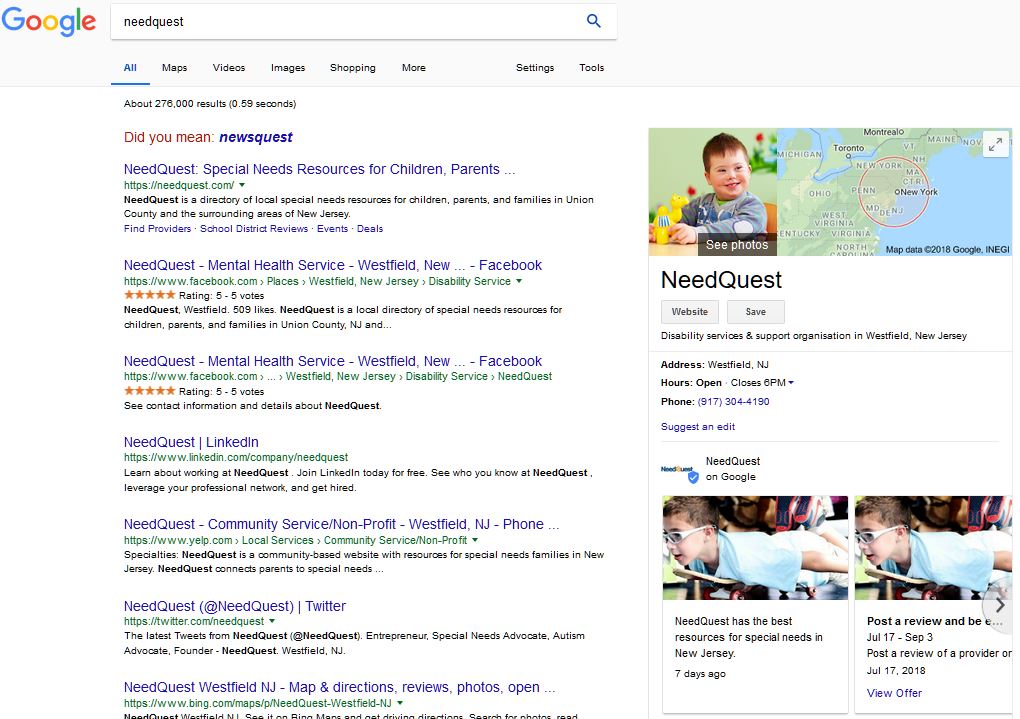This screenshot has width=1020, height=719.
Task: Switch to the Maps tab
Action: click(x=174, y=68)
